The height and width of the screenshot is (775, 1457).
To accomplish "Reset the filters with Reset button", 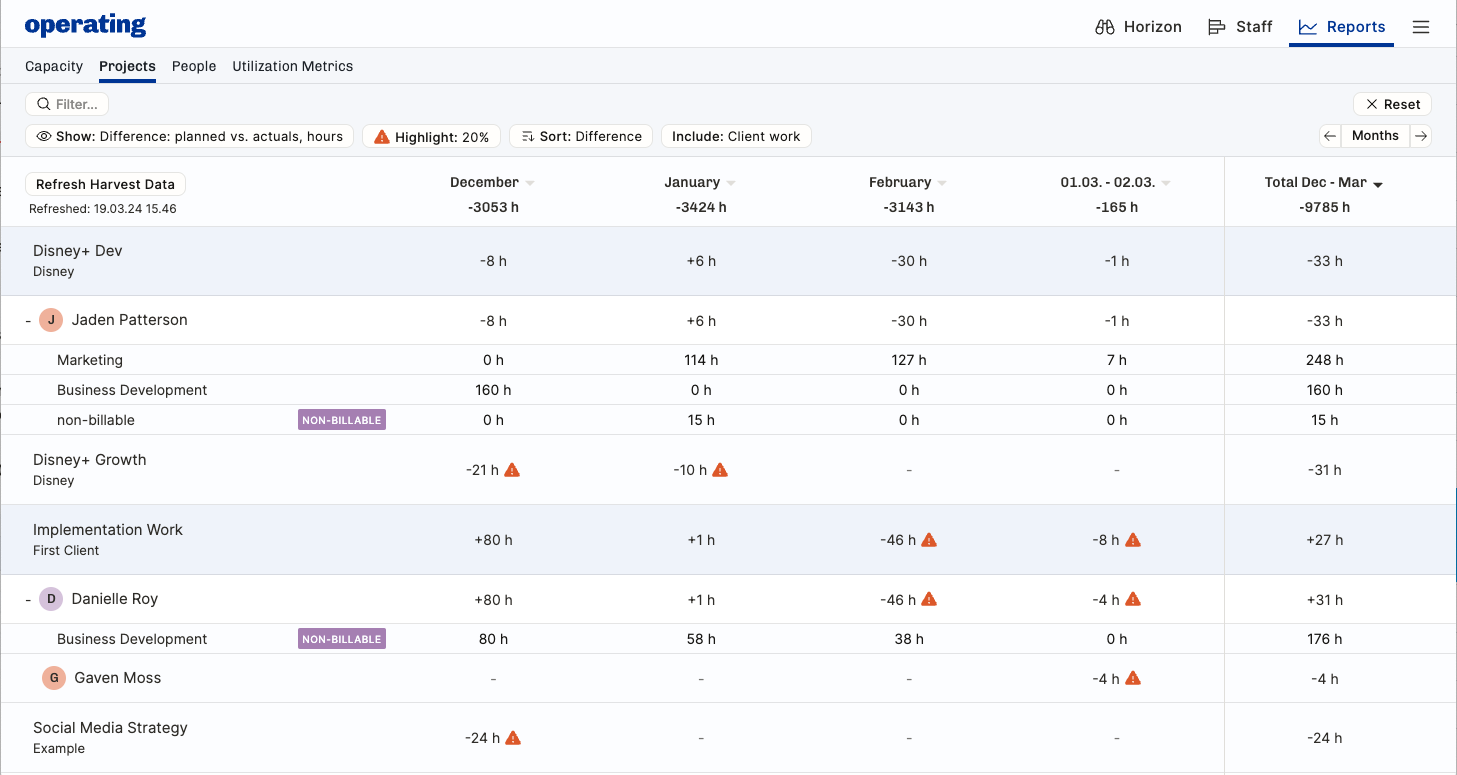I will [1392, 104].
